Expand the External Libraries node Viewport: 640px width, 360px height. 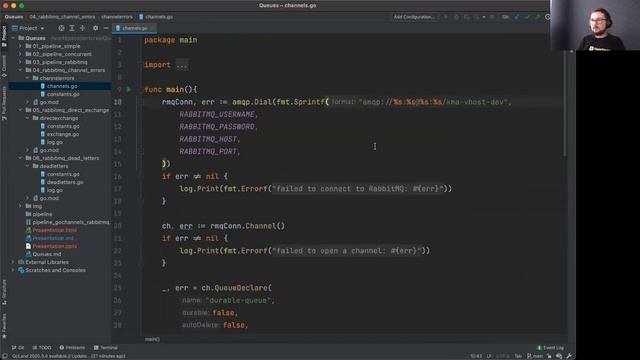click(x=13, y=262)
